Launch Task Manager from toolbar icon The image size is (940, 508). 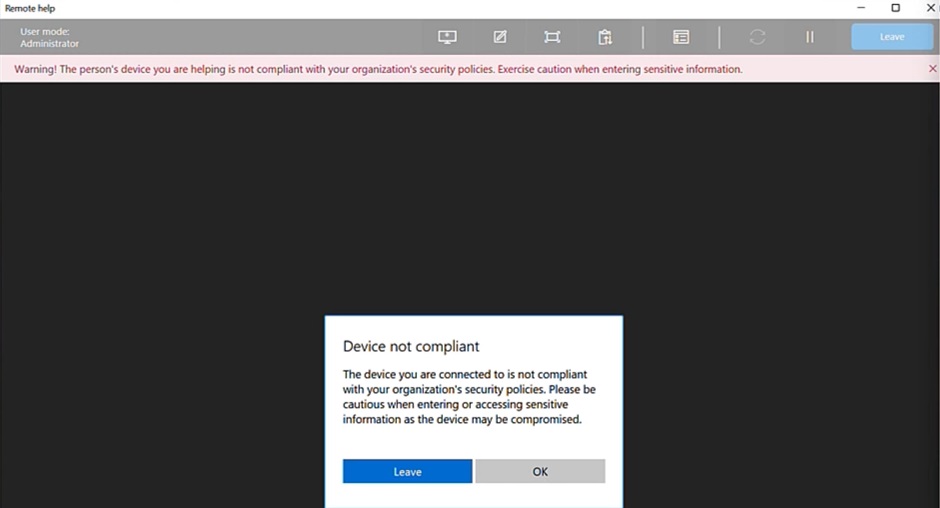[681, 37]
